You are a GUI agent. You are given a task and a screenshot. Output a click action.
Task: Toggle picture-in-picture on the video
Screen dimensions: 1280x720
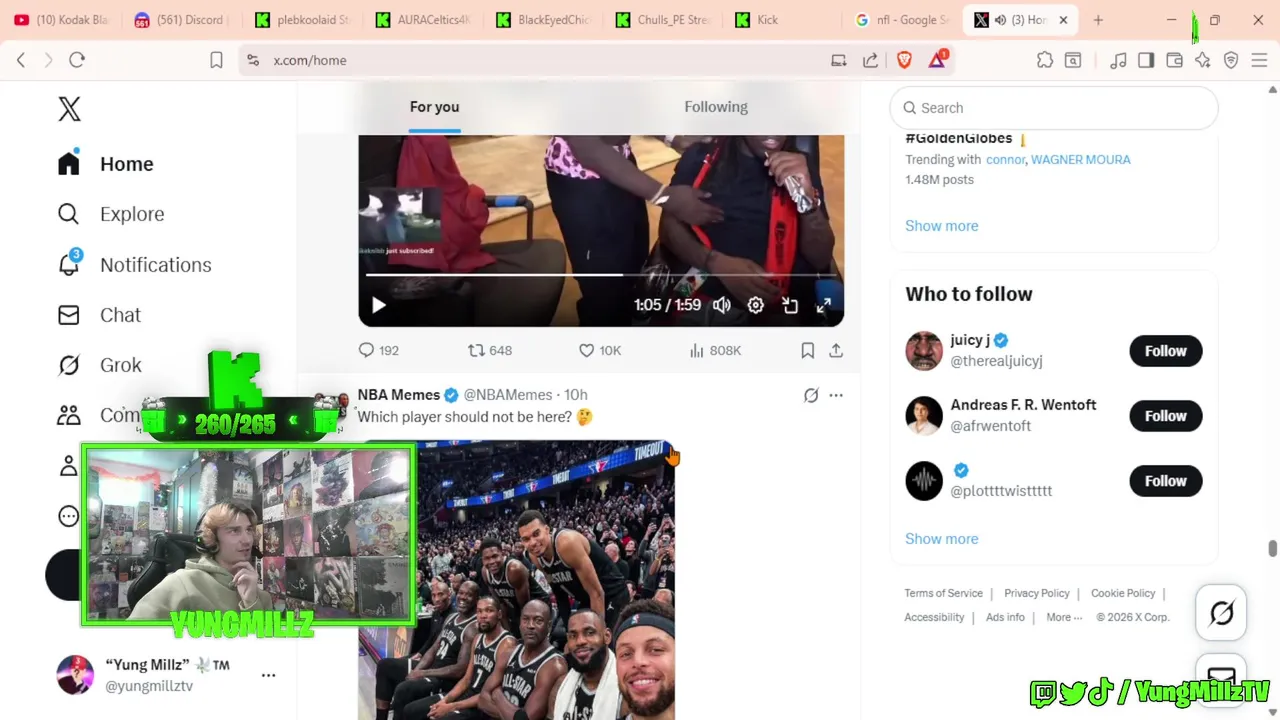[790, 306]
